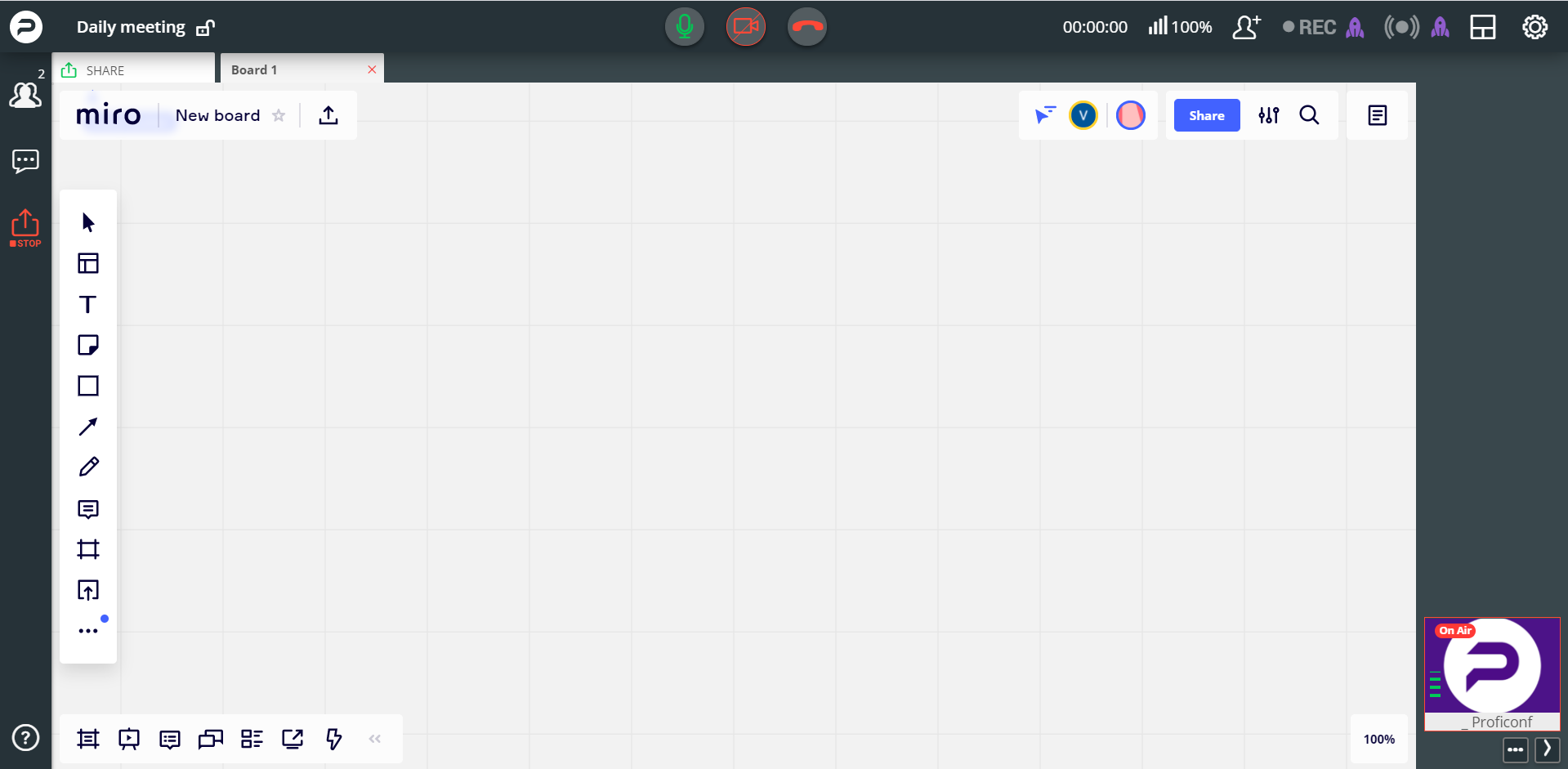Toggle collaborators' cursors visibility
1568x769 pixels.
(x=1045, y=115)
